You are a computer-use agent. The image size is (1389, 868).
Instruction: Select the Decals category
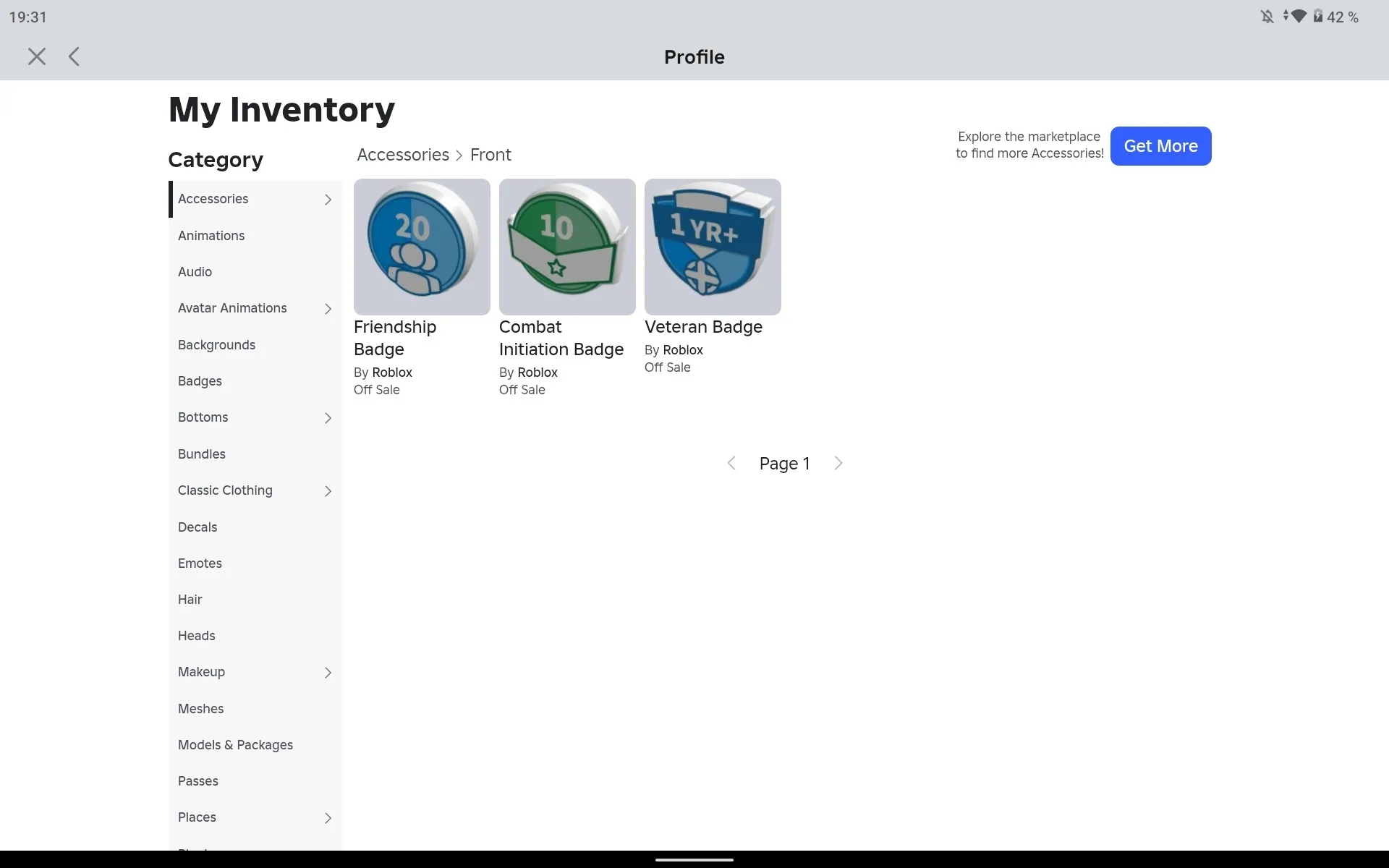point(255,527)
